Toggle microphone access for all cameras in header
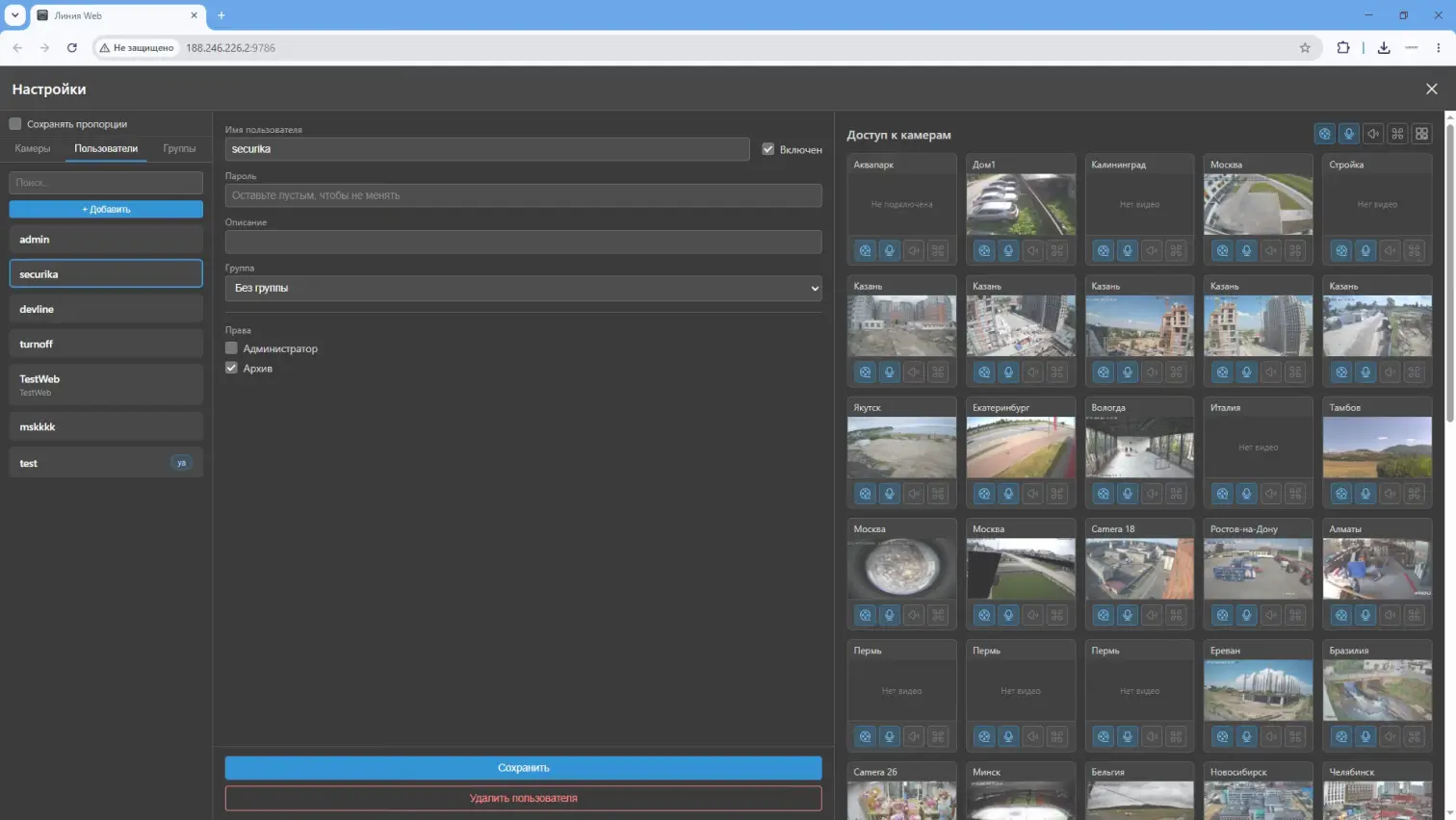Image resolution: width=1456 pixels, height=820 pixels. [x=1349, y=134]
